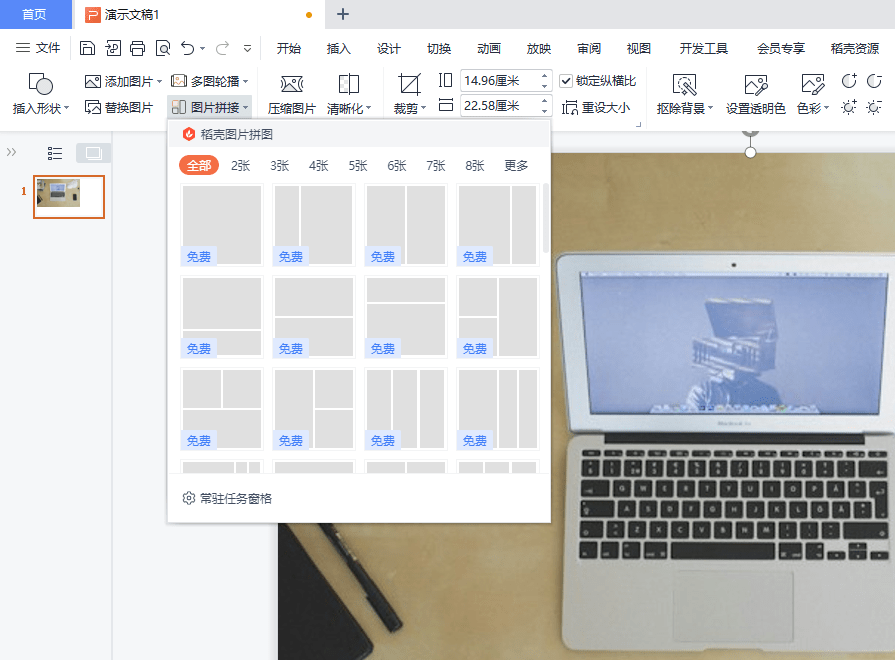This screenshot has width=895, height=660.
Task: Click the Print icon in quick toolbar
Action: tap(137, 48)
